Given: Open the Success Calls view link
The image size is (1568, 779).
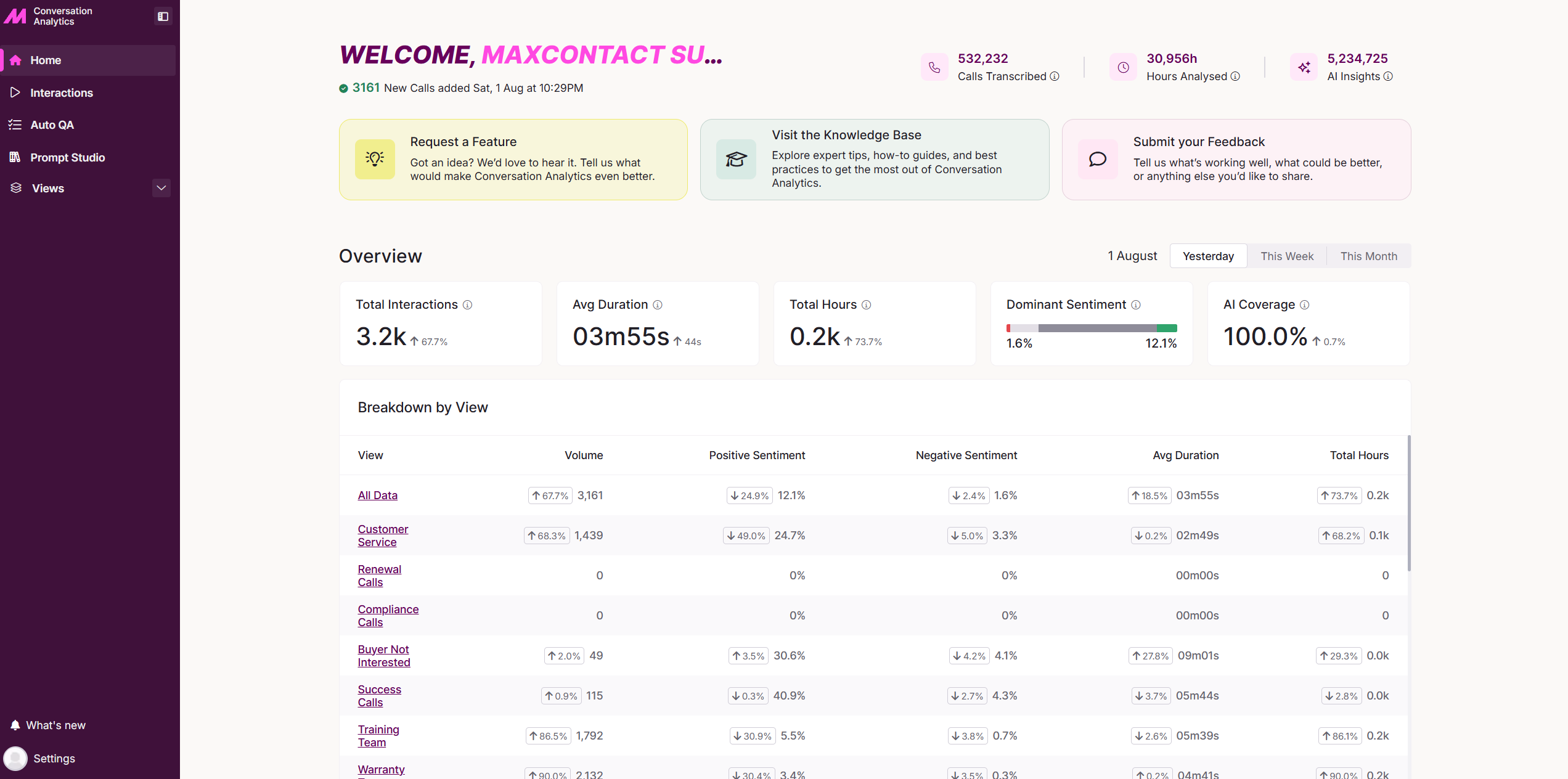Looking at the screenshot, I should [379, 696].
